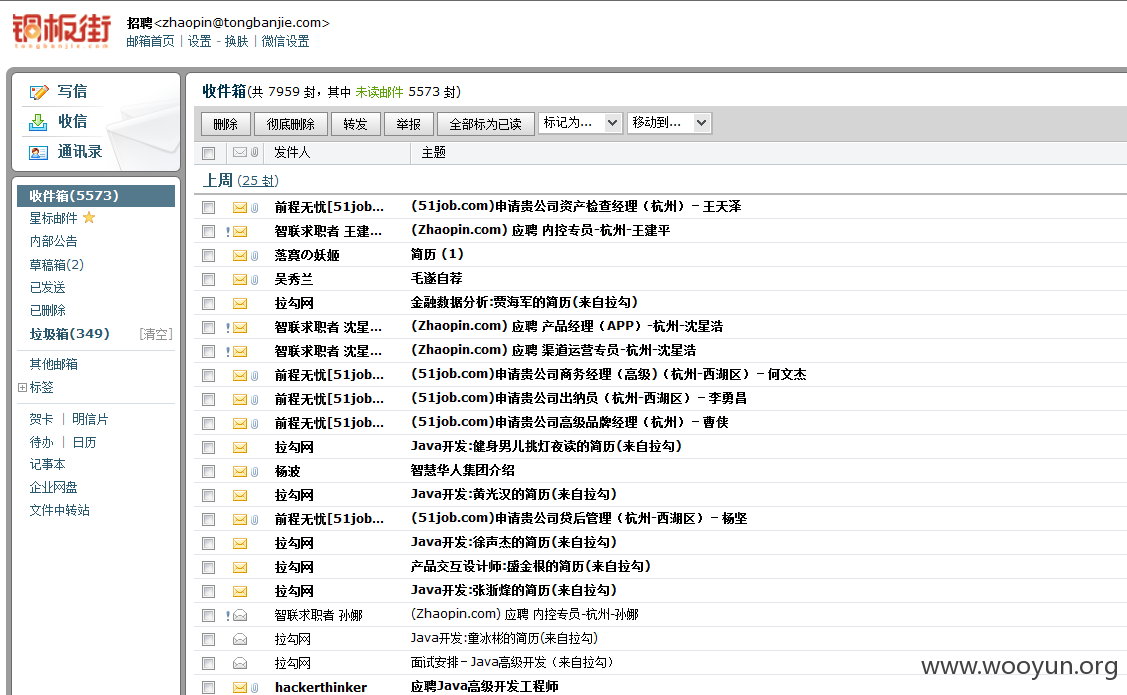Click envelope icon in the column header

coord(240,152)
